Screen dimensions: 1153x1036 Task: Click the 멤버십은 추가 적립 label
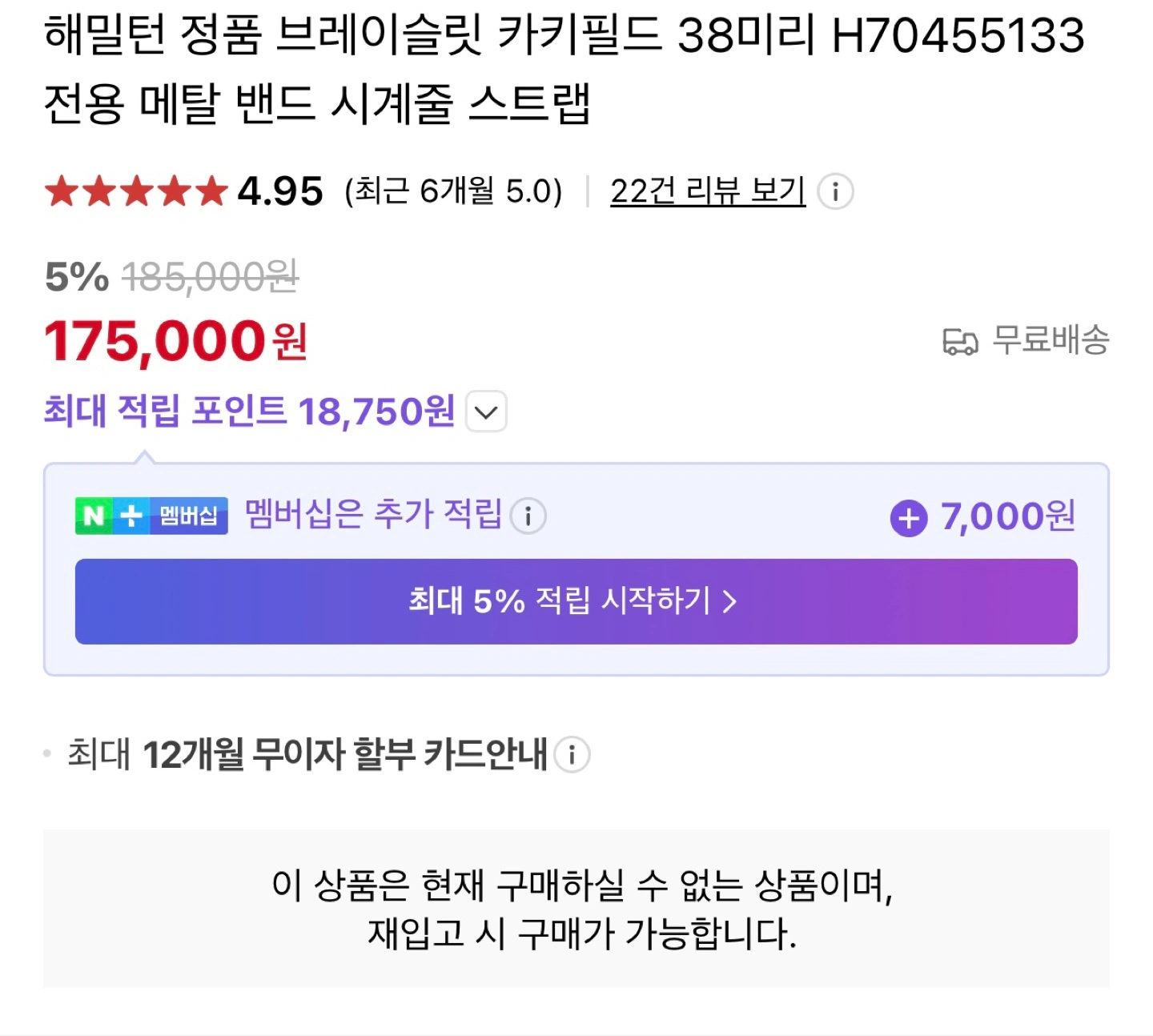[373, 515]
